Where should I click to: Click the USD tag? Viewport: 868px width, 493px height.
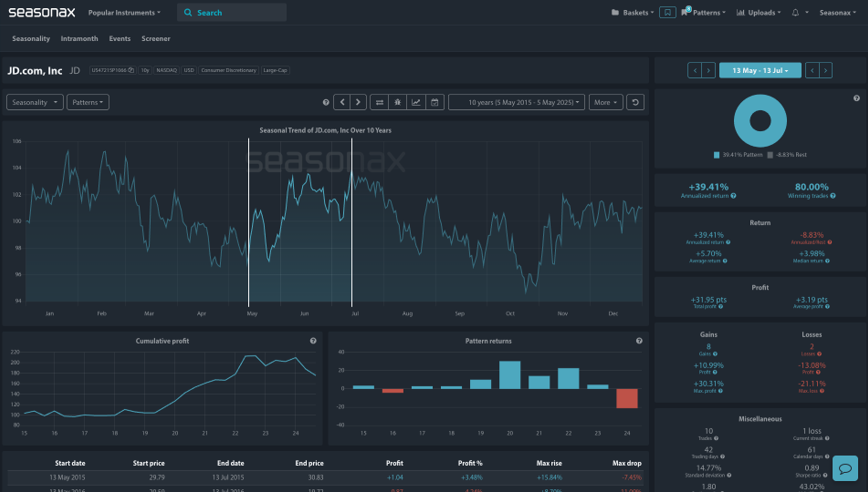pos(189,70)
